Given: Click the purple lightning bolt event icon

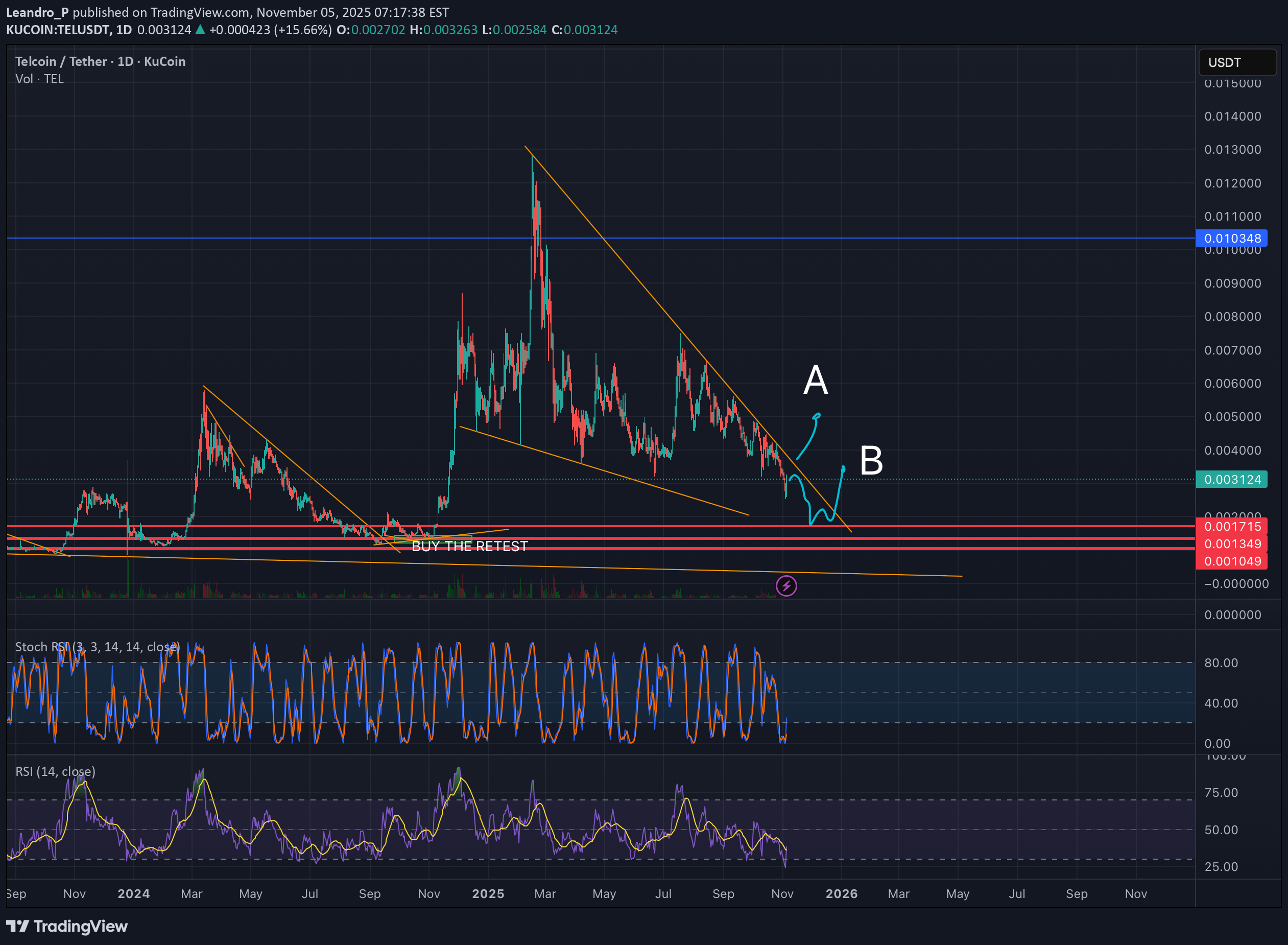Looking at the screenshot, I should [x=786, y=586].
